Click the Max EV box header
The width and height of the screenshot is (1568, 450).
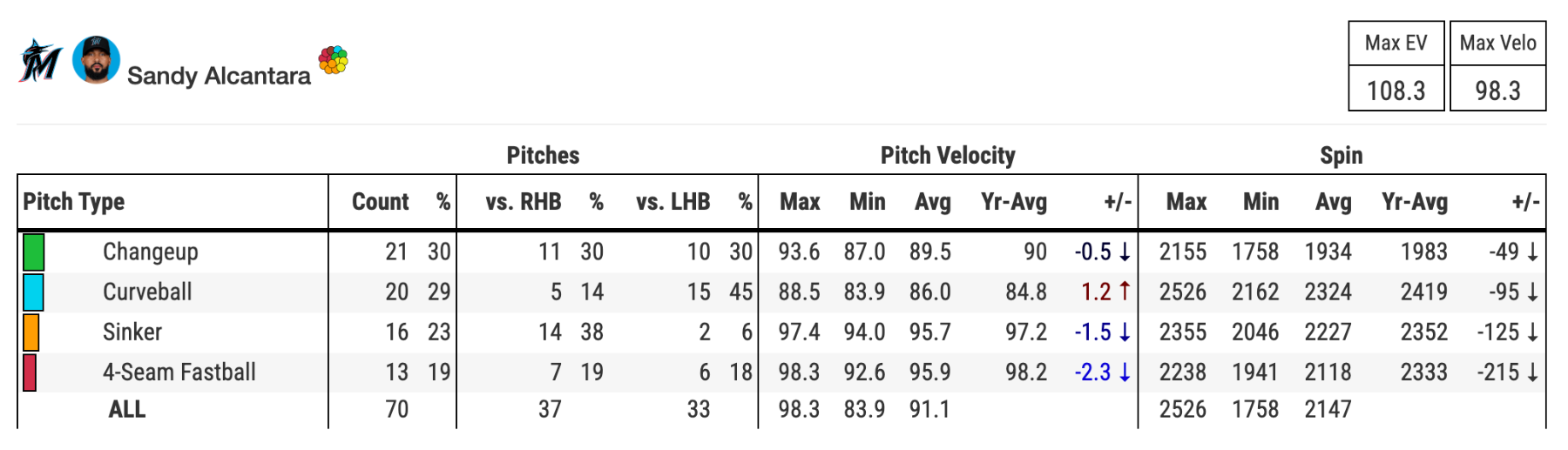point(1396,44)
